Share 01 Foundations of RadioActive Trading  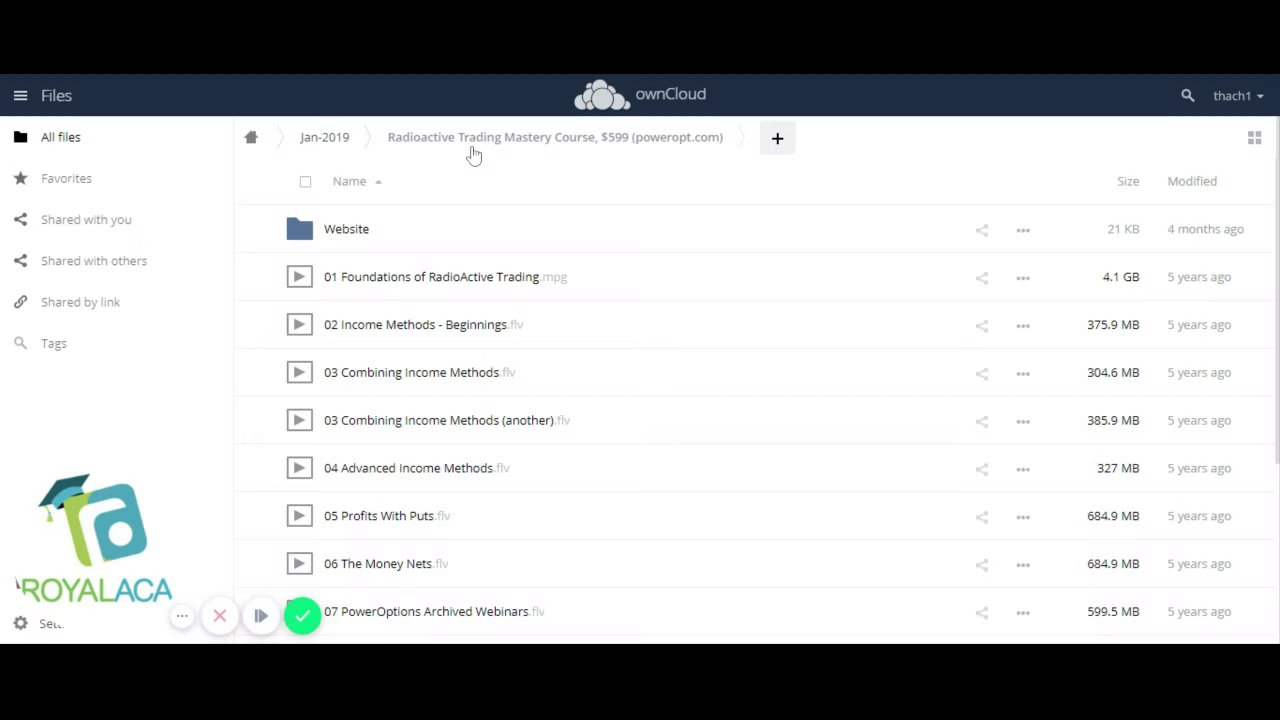[x=981, y=278]
